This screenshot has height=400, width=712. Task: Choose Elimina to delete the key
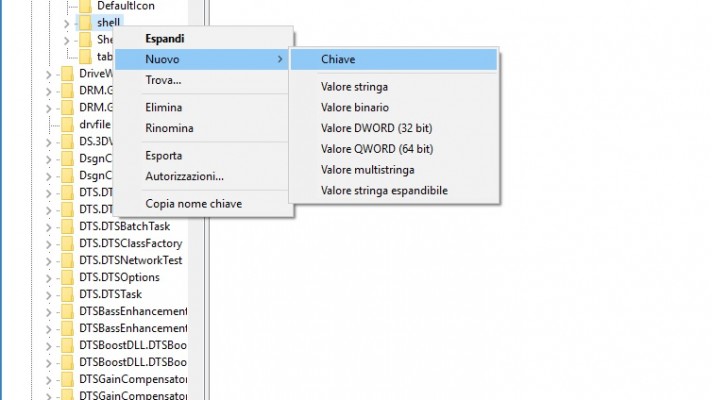pyautogui.click(x=202, y=108)
